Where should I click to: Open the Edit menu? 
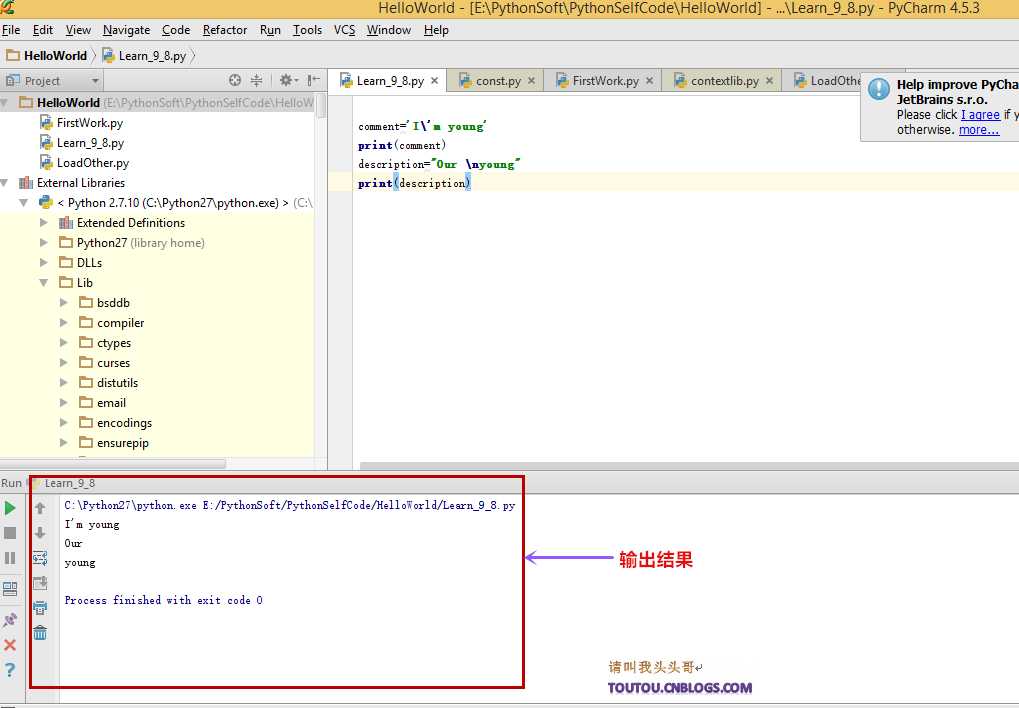coord(43,30)
